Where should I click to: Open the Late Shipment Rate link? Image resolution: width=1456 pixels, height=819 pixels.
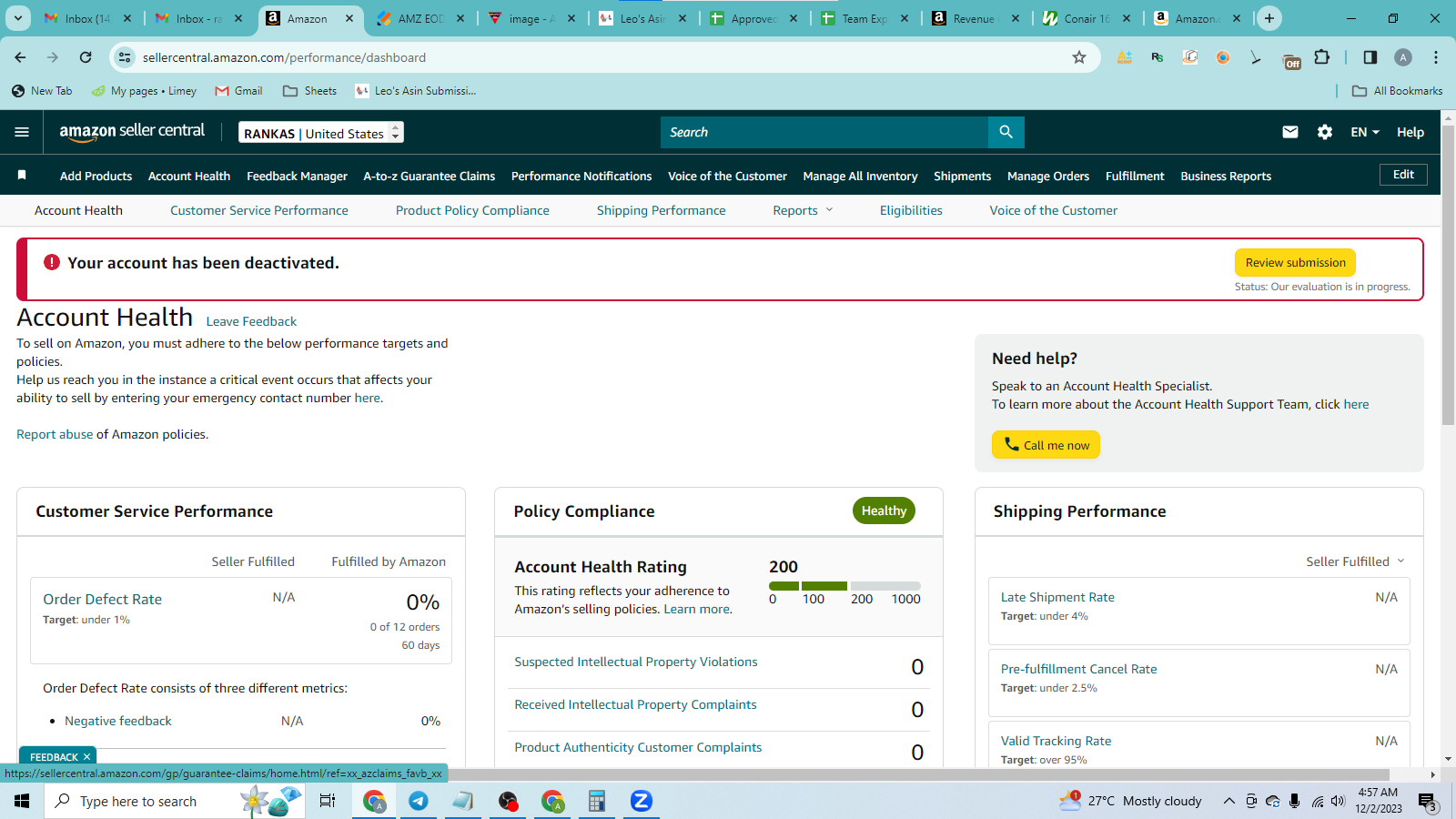1057,597
